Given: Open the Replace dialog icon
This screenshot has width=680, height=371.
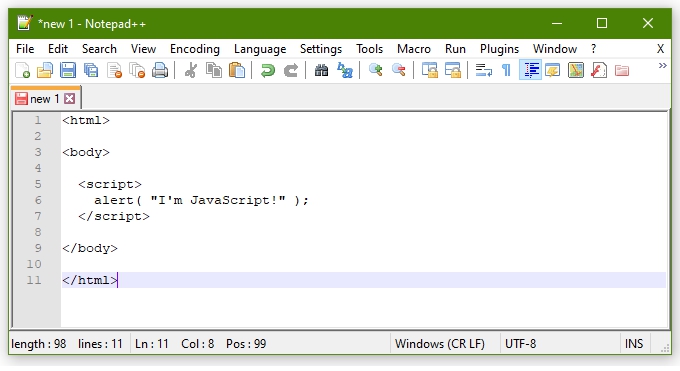Looking at the screenshot, I should coord(345,70).
